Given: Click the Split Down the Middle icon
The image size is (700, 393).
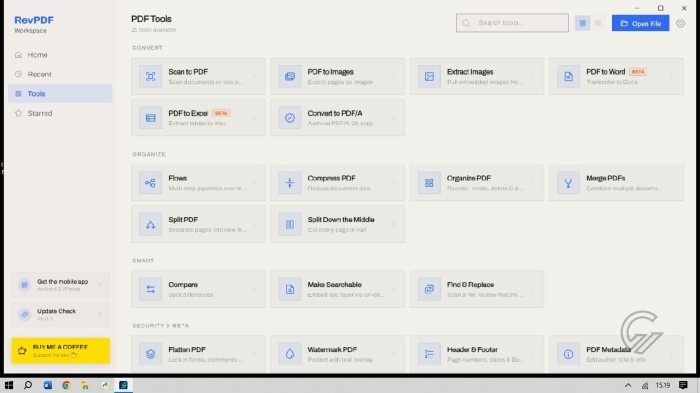Looking at the screenshot, I should point(290,224).
